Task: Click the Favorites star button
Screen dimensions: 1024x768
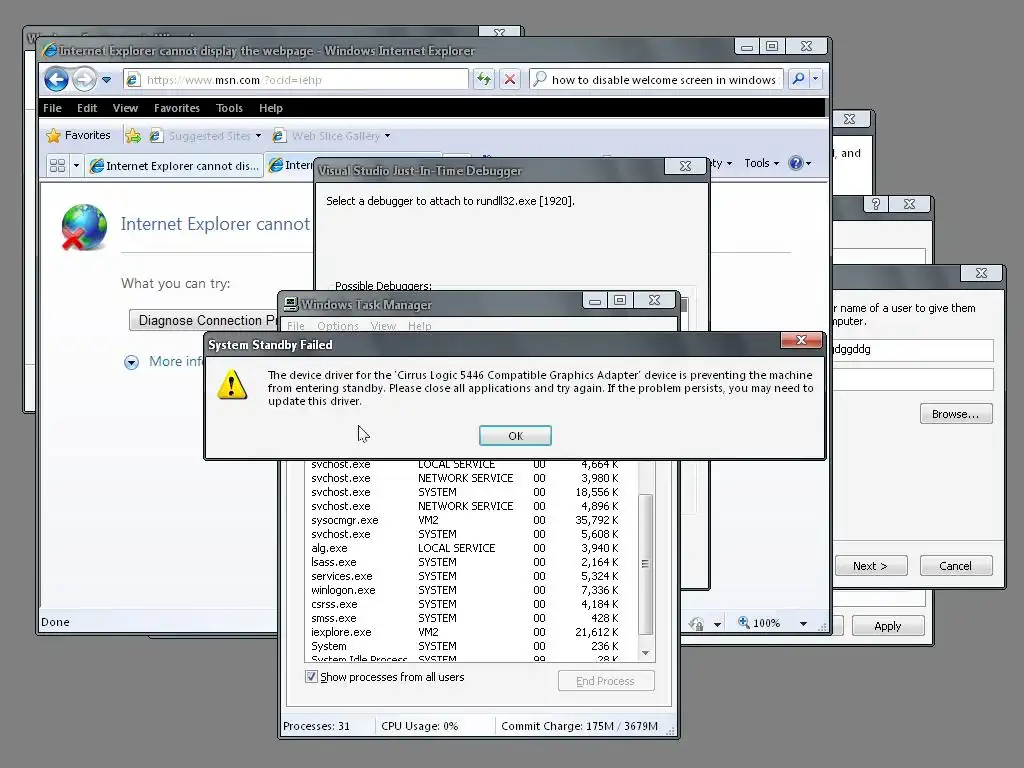Action: pos(78,135)
